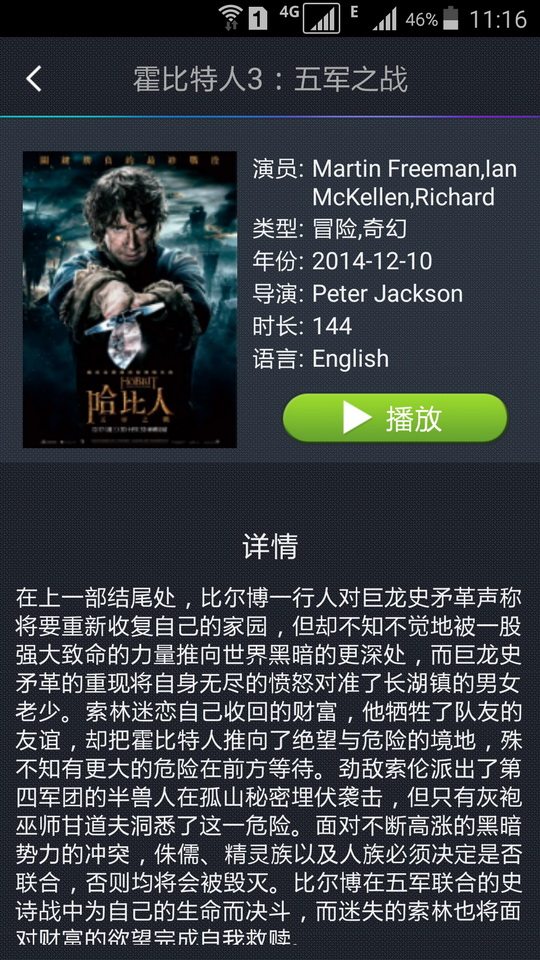Tap the white play triangle icon
This screenshot has width=540, height=960.
[x=357, y=418]
